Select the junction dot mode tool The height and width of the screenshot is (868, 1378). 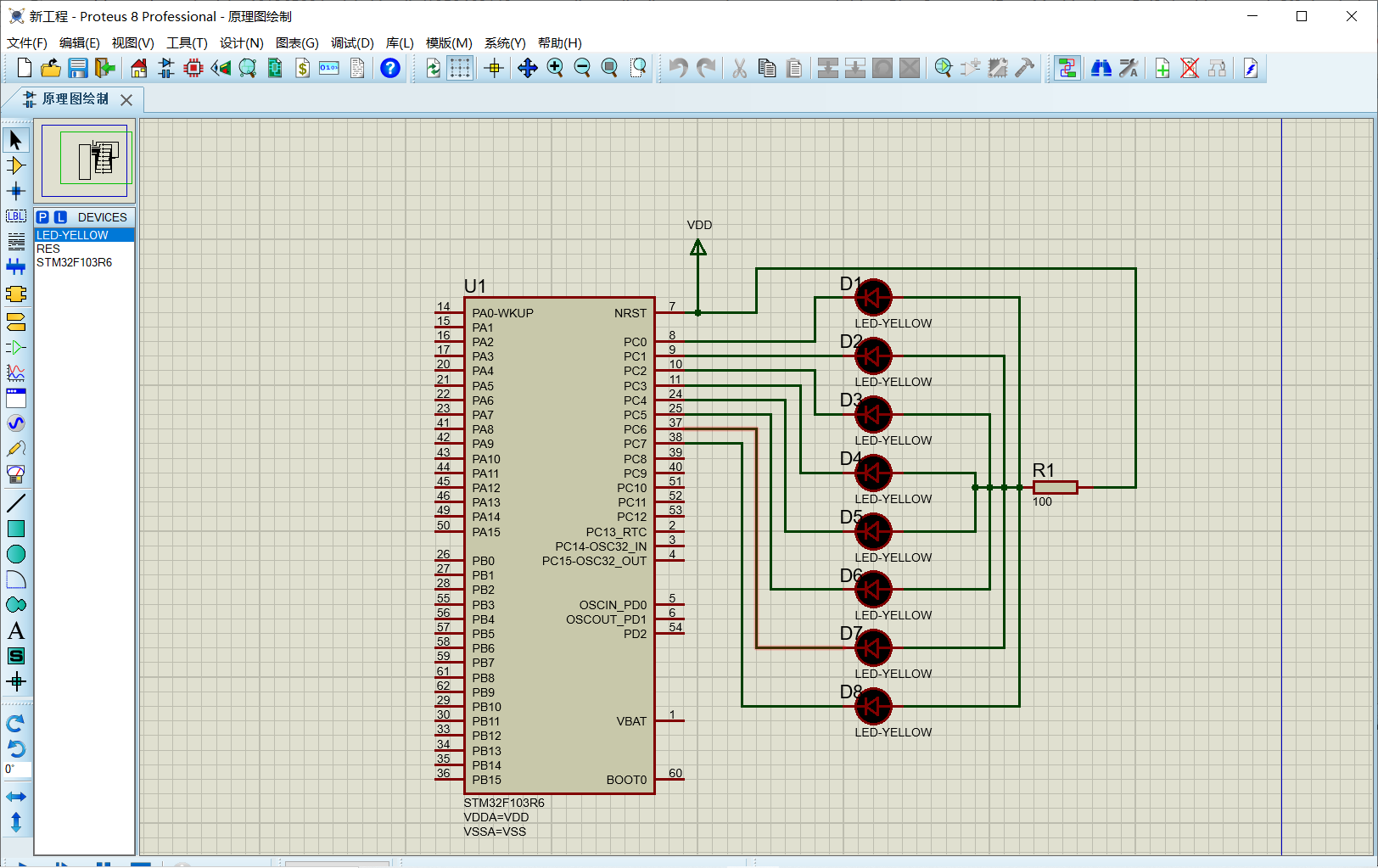16,191
